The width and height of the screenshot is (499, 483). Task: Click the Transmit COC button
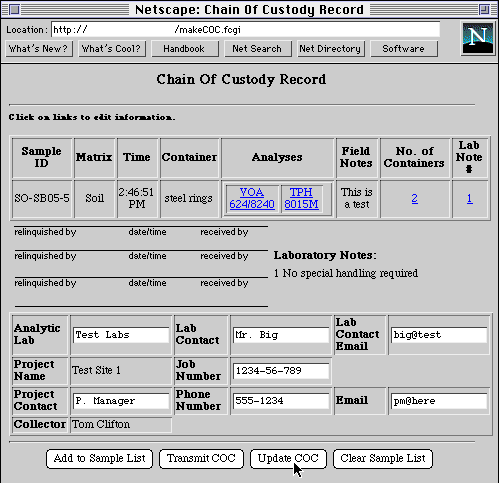click(201, 459)
